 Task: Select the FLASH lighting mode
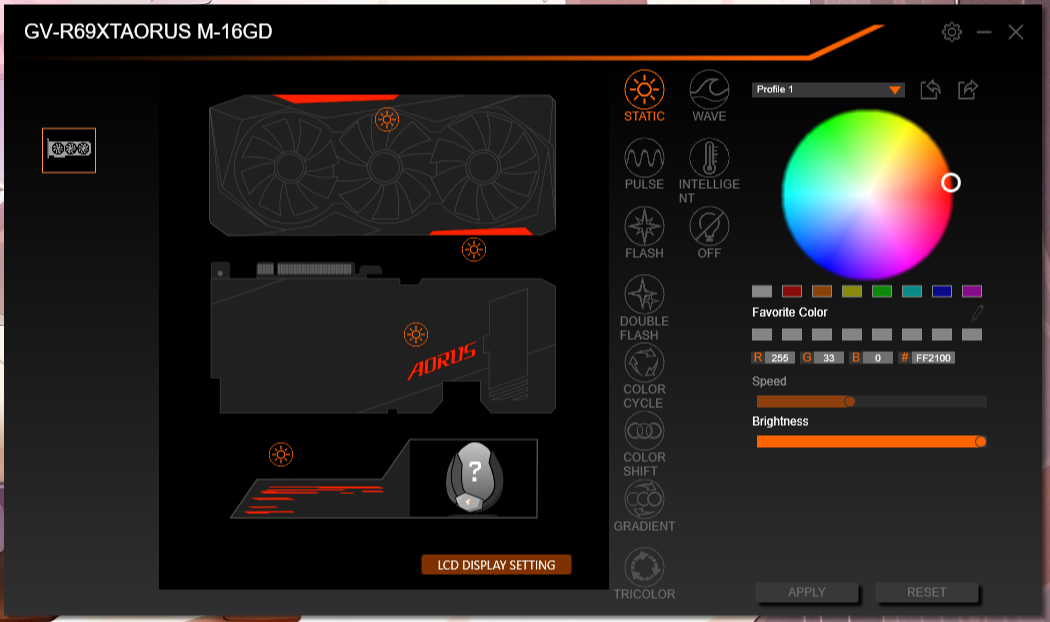(x=644, y=233)
